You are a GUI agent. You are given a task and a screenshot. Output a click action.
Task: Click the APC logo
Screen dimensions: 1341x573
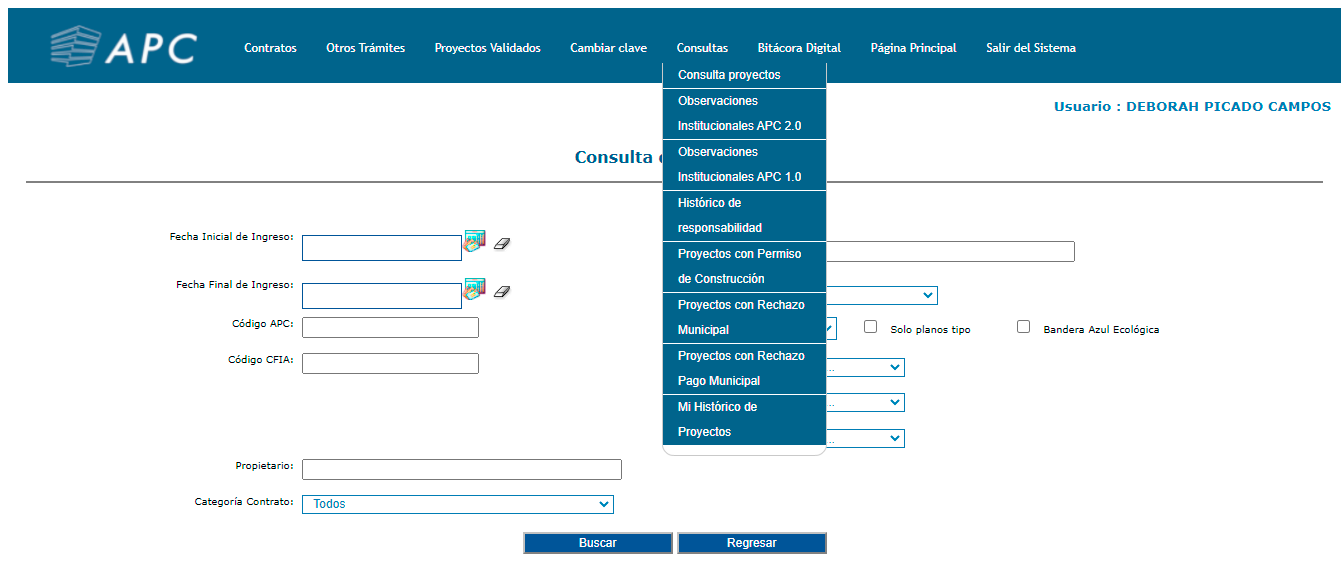coord(123,47)
